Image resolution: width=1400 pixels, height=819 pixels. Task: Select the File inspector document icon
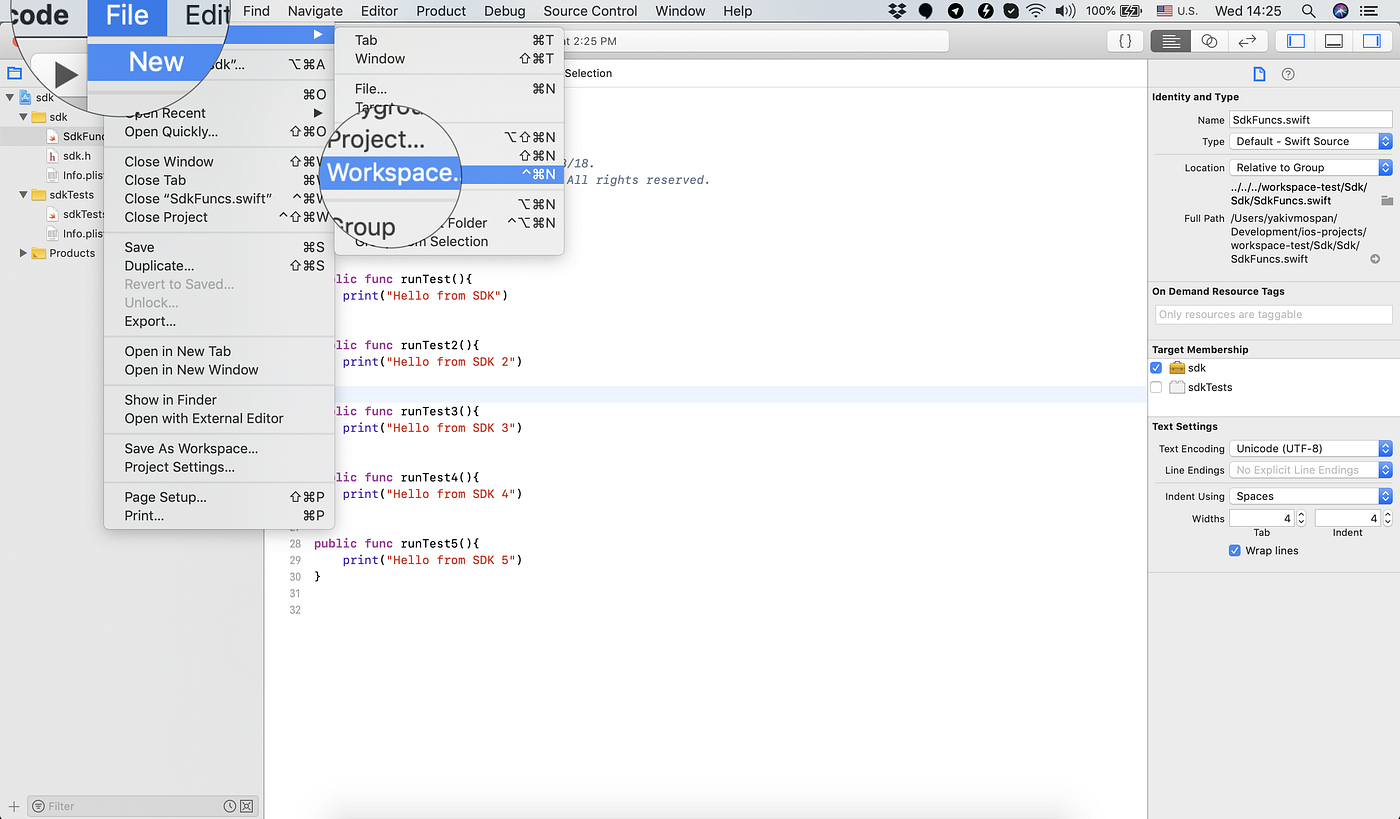click(x=1259, y=74)
